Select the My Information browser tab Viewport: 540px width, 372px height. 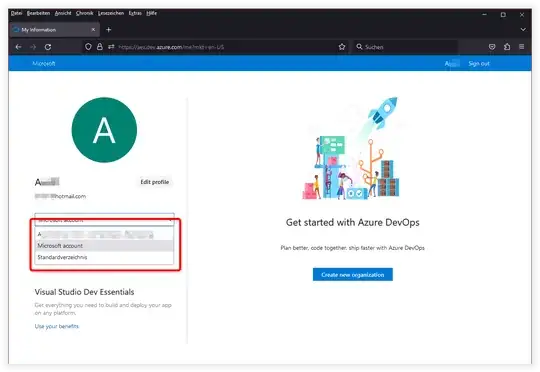pyautogui.click(x=55, y=30)
